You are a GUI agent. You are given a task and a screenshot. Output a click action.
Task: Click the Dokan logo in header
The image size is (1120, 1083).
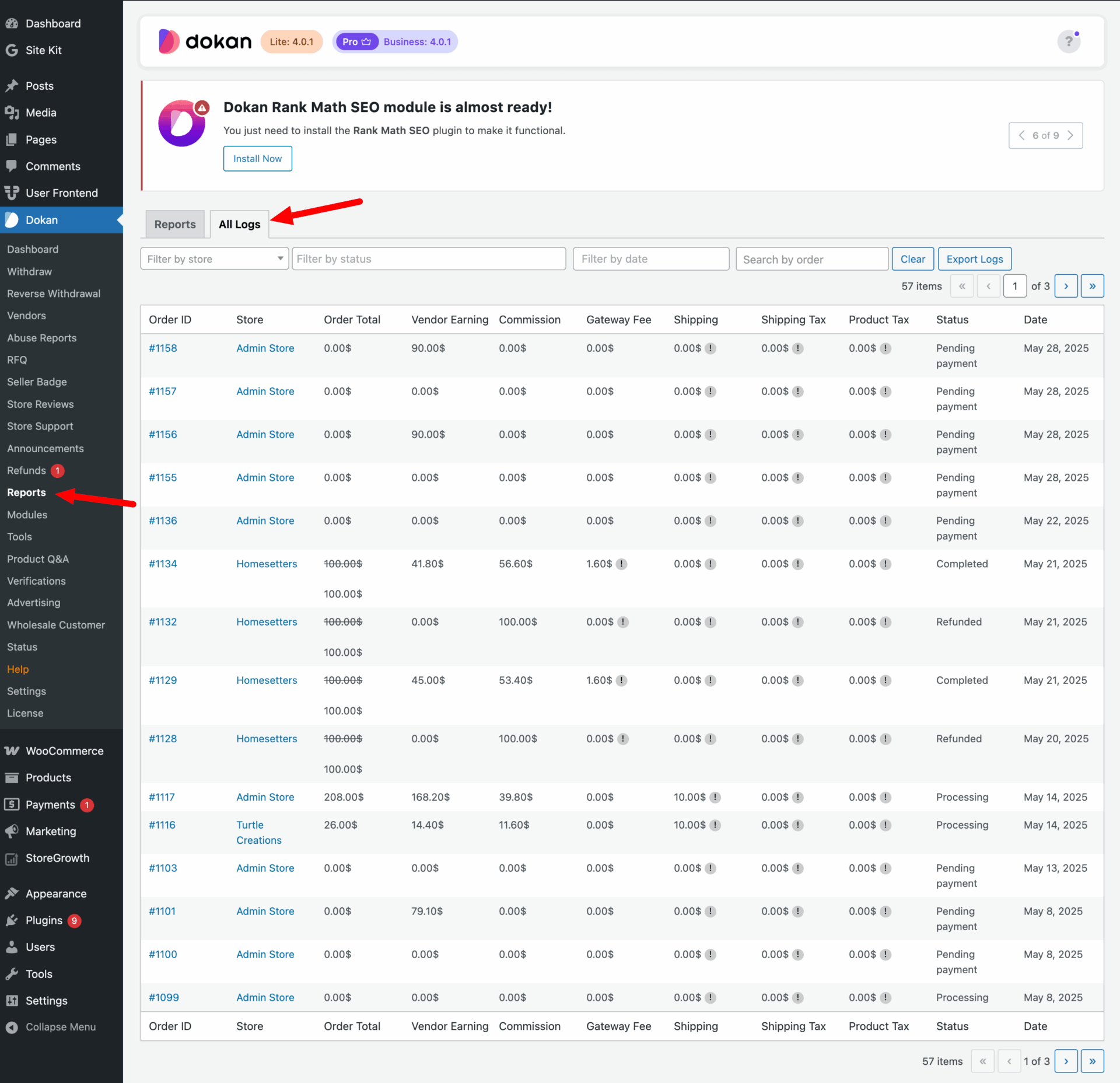205,41
